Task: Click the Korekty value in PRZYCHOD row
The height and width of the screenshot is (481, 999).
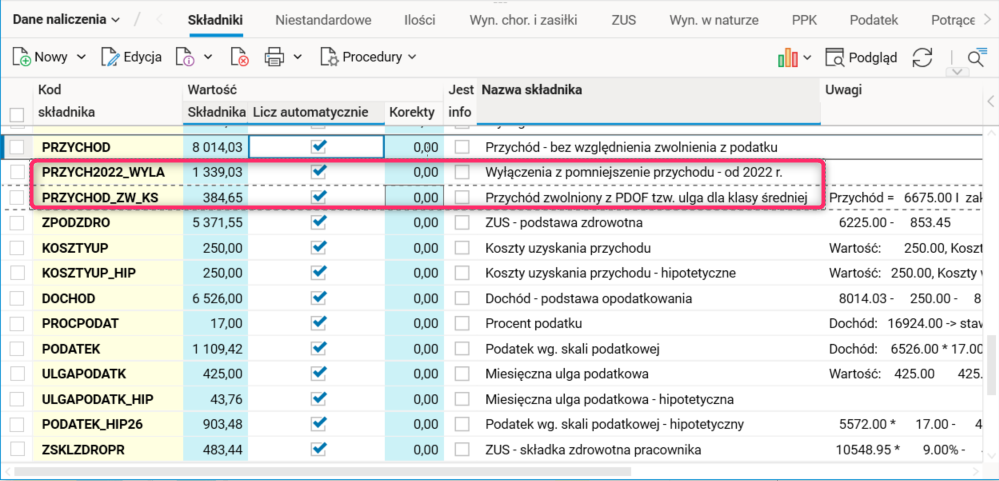Action: 414,147
